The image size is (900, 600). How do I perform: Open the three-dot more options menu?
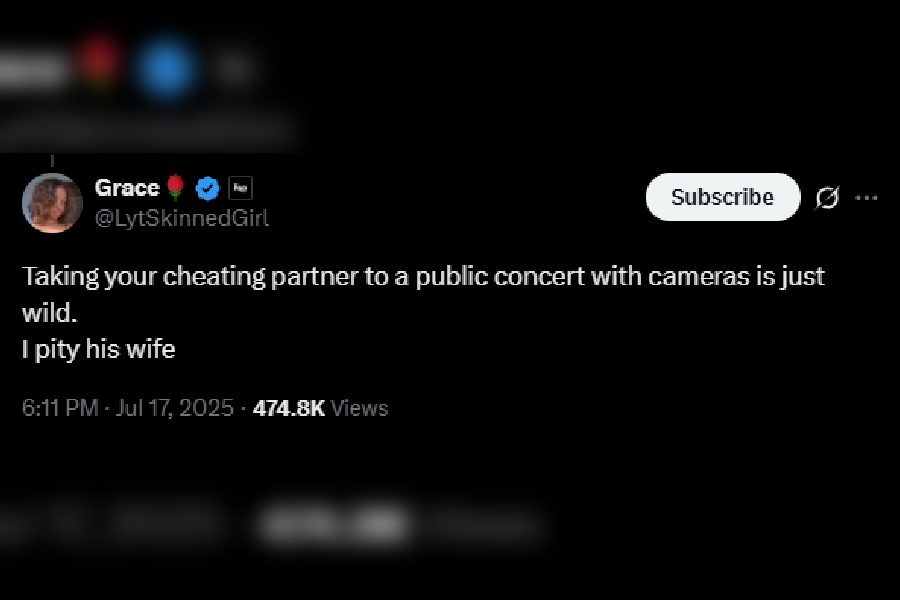[866, 198]
